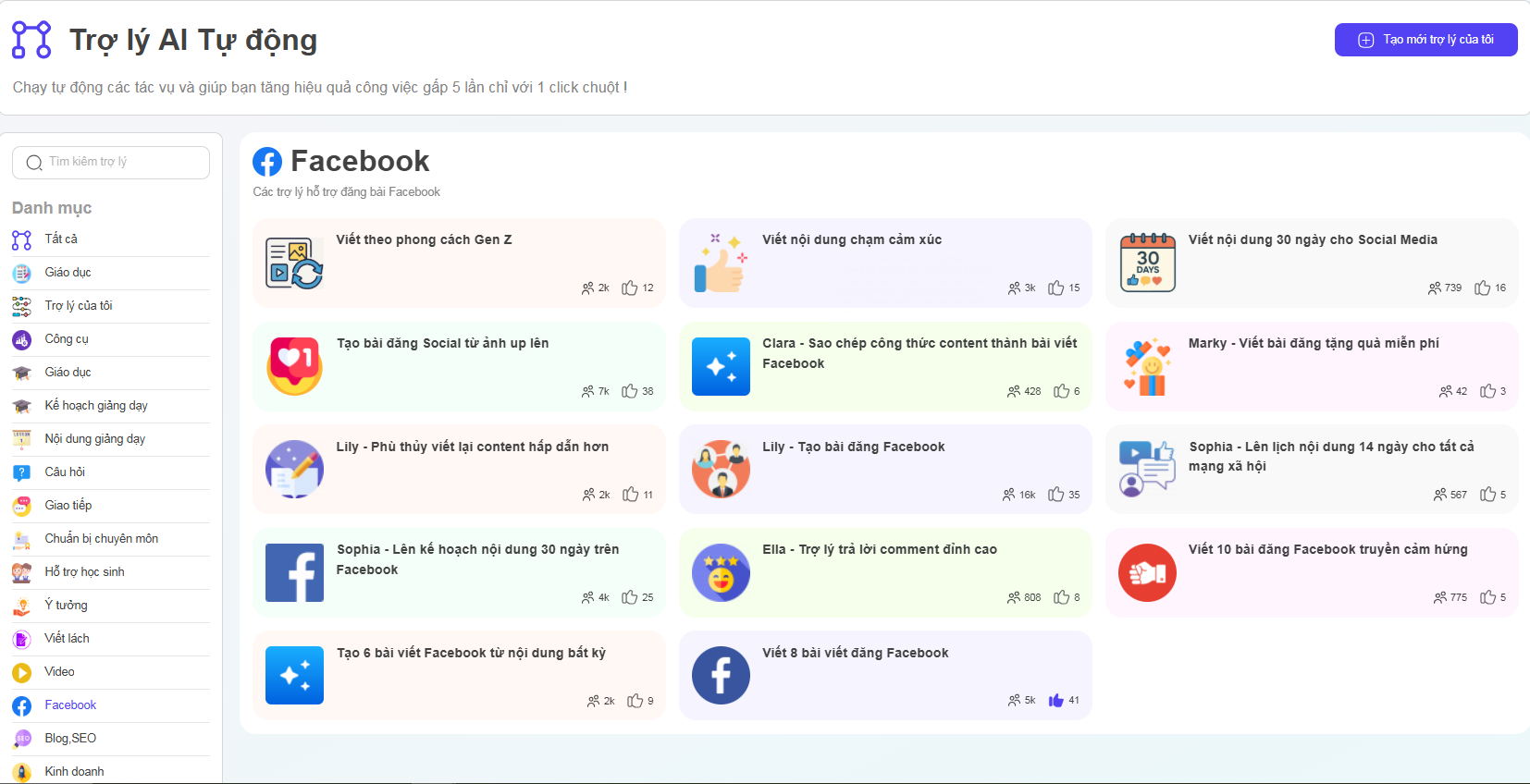Image resolution: width=1530 pixels, height=784 pixels.
Task: Click the red fist inspiration icon
Action: (1147, 572)
